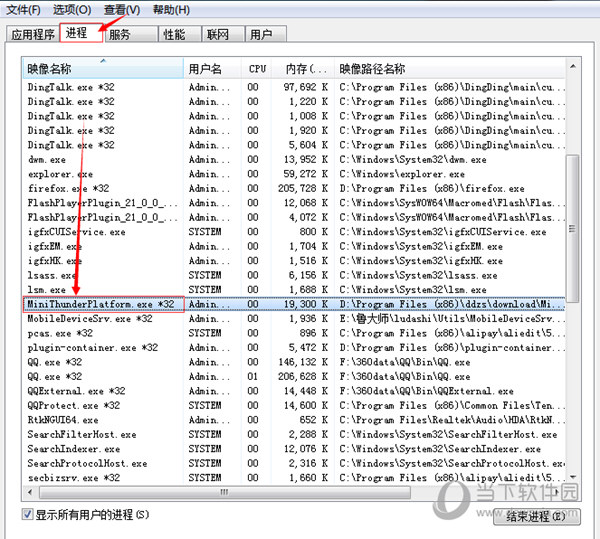Open the 选项(O) menu
600x539 pixels.
point(72,10)
